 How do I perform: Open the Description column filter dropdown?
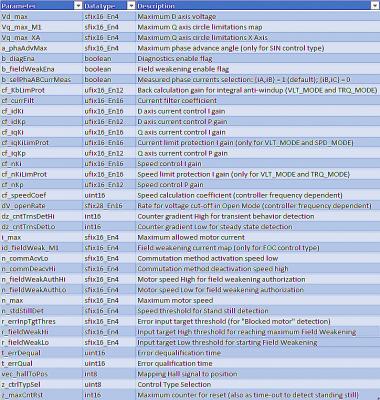(x=374, y=6)
